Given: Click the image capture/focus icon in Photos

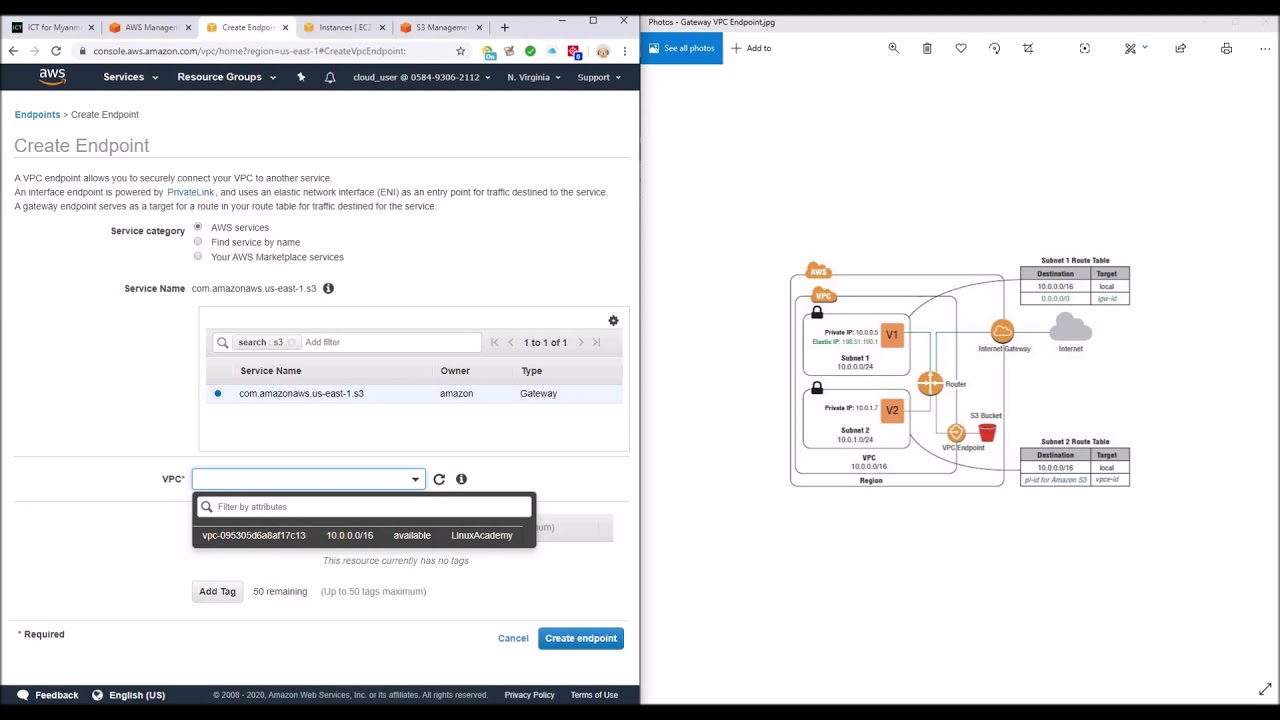Looking at the screenshot, I should pyautogui.click(x=1085, y=48).
